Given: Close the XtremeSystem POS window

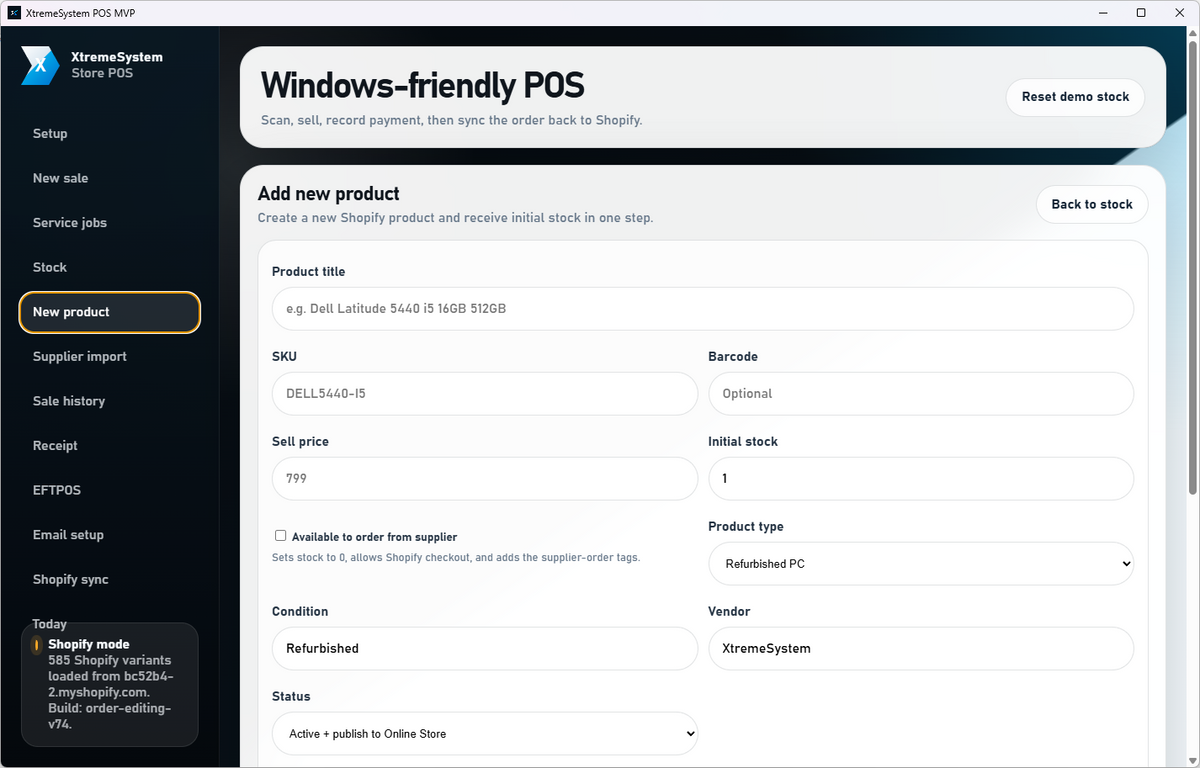Looking at the screenshot, I should [1181, 13].
